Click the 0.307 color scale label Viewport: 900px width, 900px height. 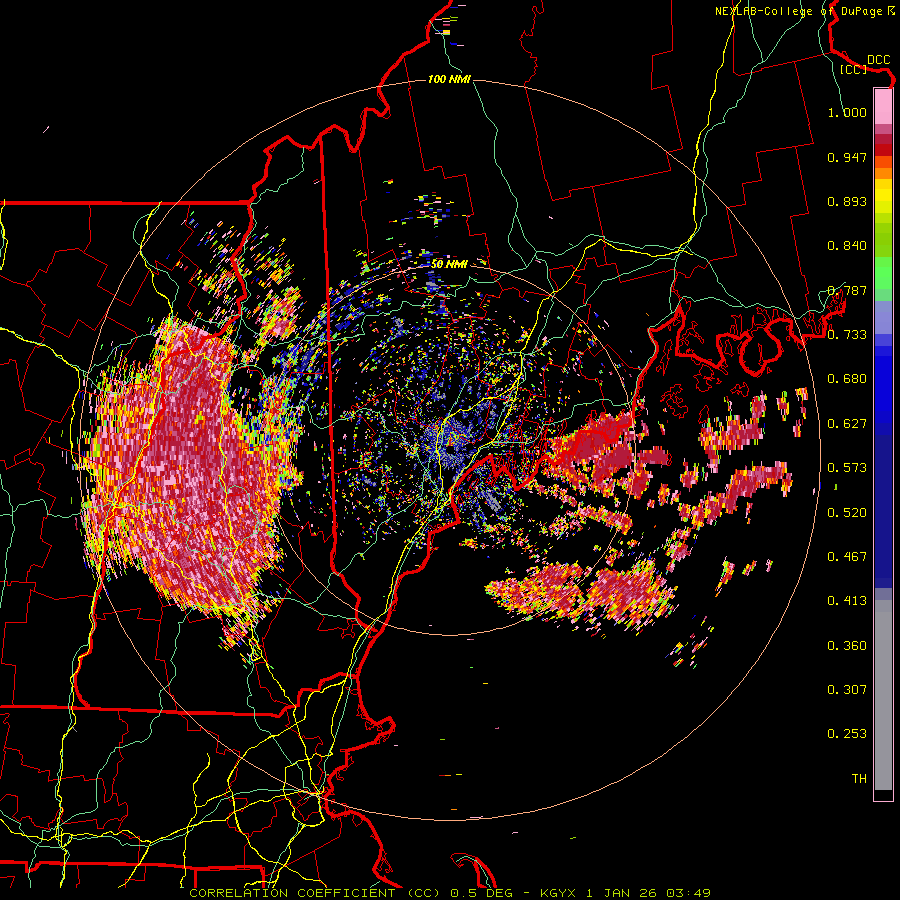[x=847, y=690]
